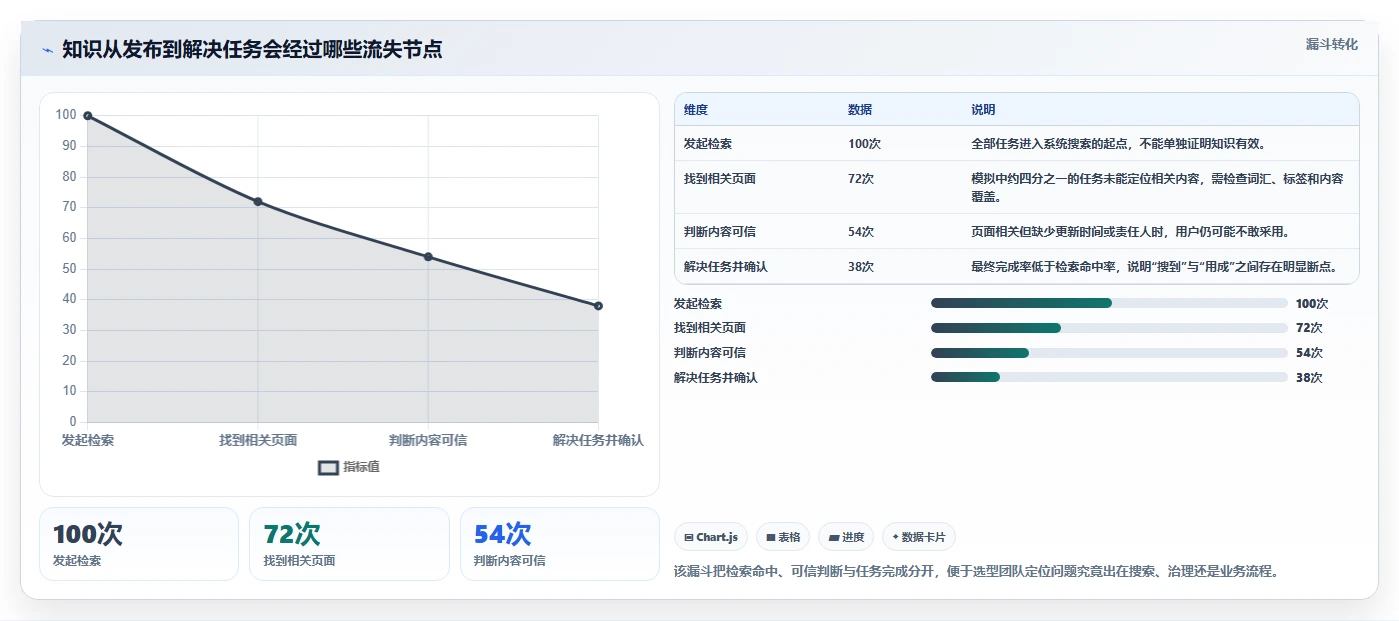Click the 表格 tag pill
1399x621 pixels.
(x=783, y=537)
